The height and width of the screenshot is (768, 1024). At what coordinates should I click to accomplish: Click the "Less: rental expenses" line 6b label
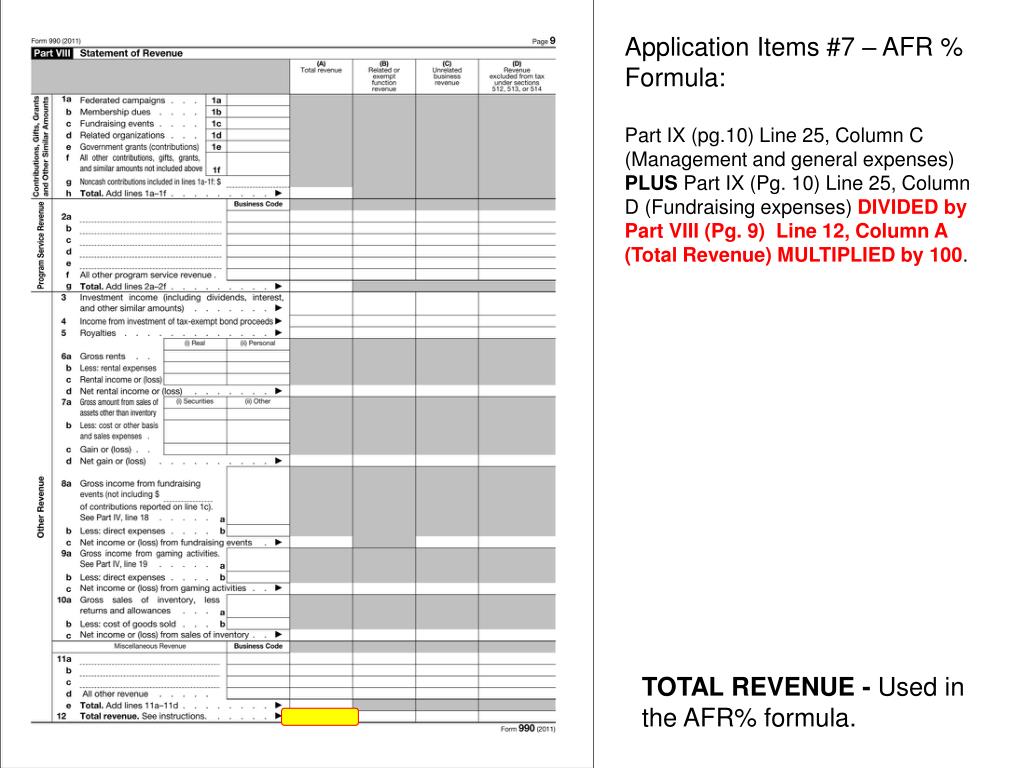pos(118,368)
